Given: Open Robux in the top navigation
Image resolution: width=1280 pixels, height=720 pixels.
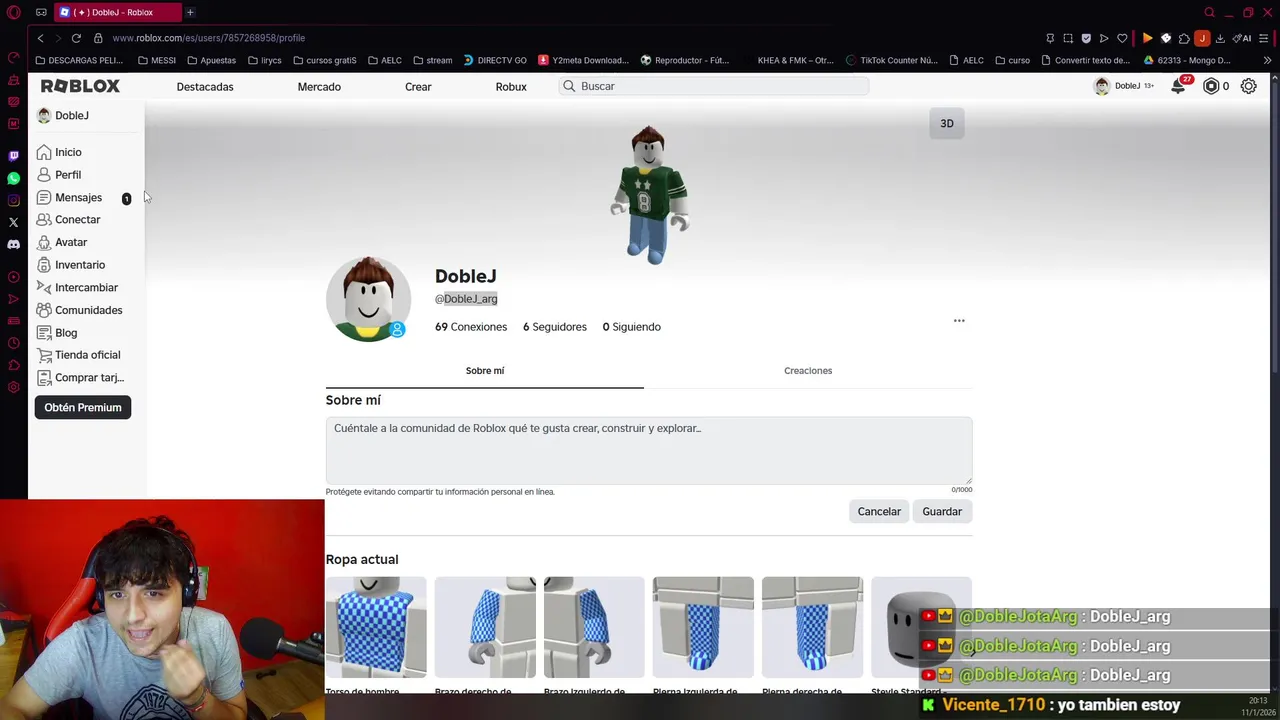Looking at the screenshot, I should click(511, 87).
